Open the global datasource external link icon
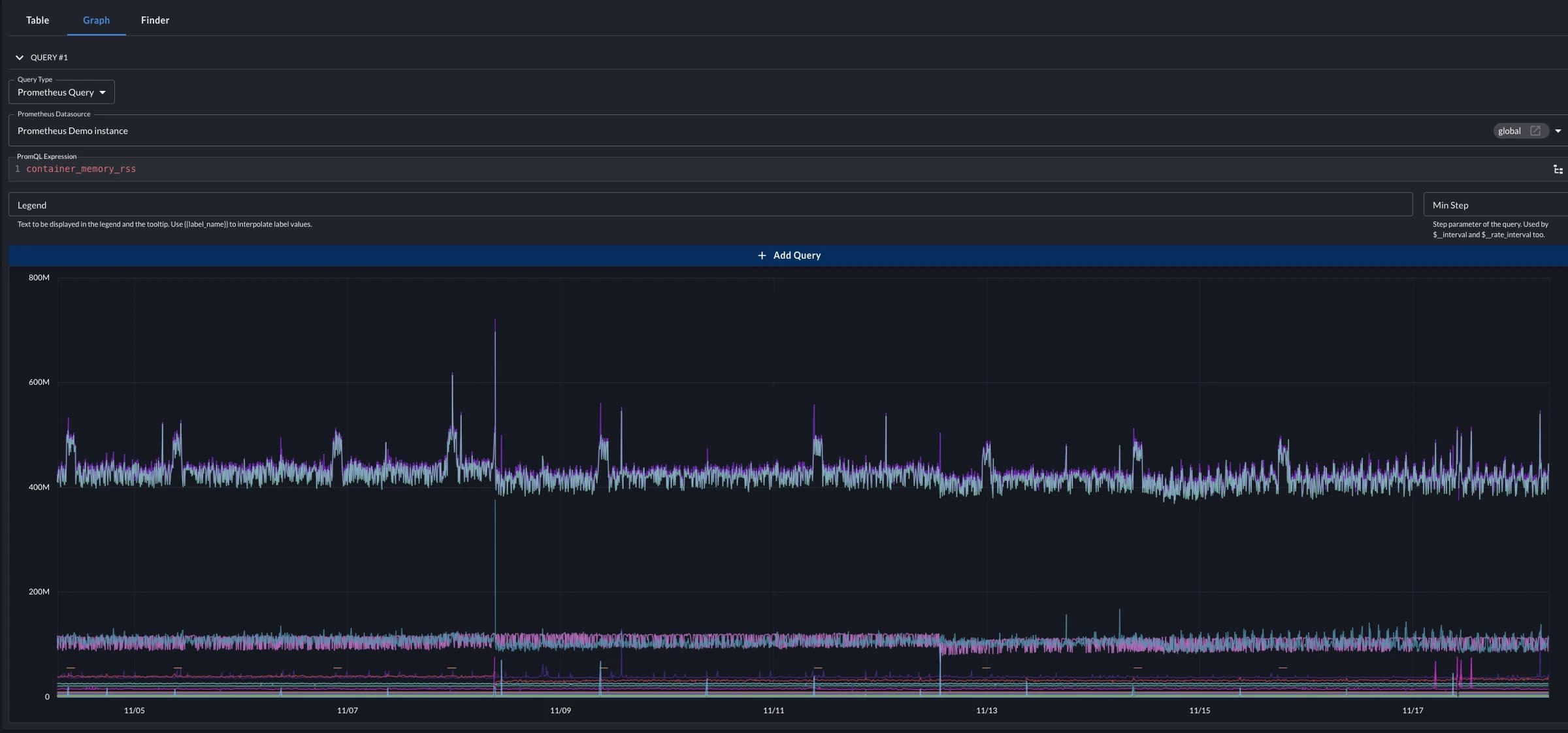Viewport: 1568px width, 733px height. click(1535, 131)
